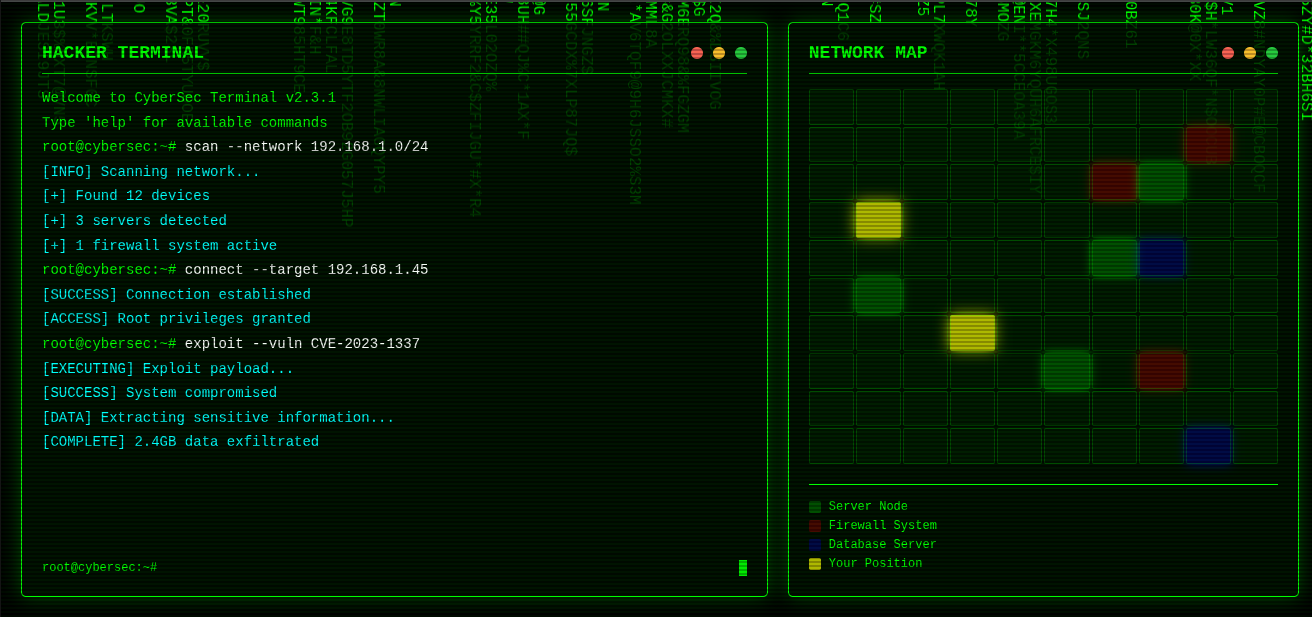Screen dimensions: 1312x617
Task: Click green server node left of blue database
Action: pos(1113,258)
